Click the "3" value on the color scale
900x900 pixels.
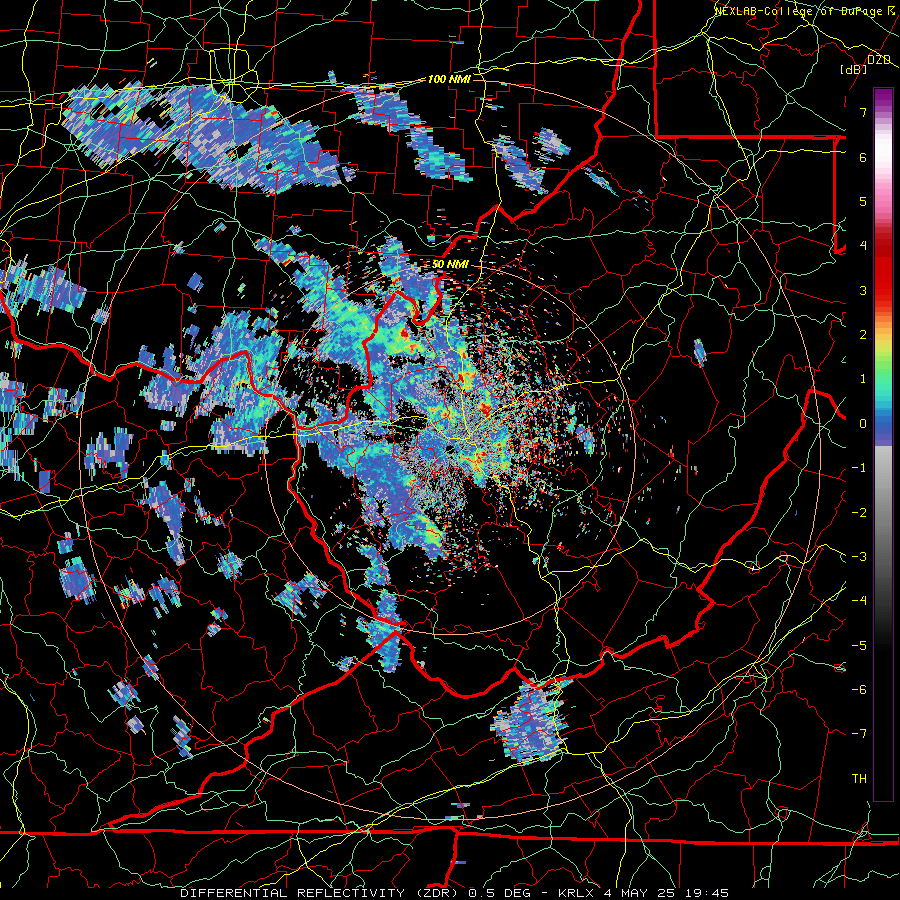coord(863,290)
